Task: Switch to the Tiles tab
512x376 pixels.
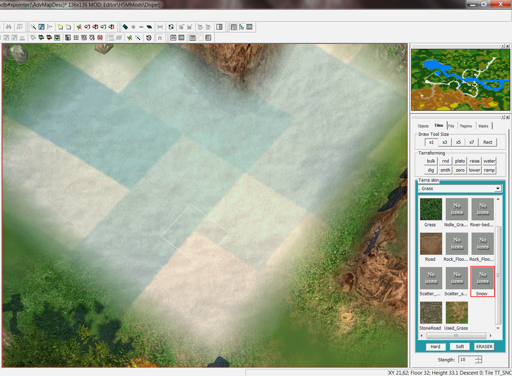Action: point(439,126)
